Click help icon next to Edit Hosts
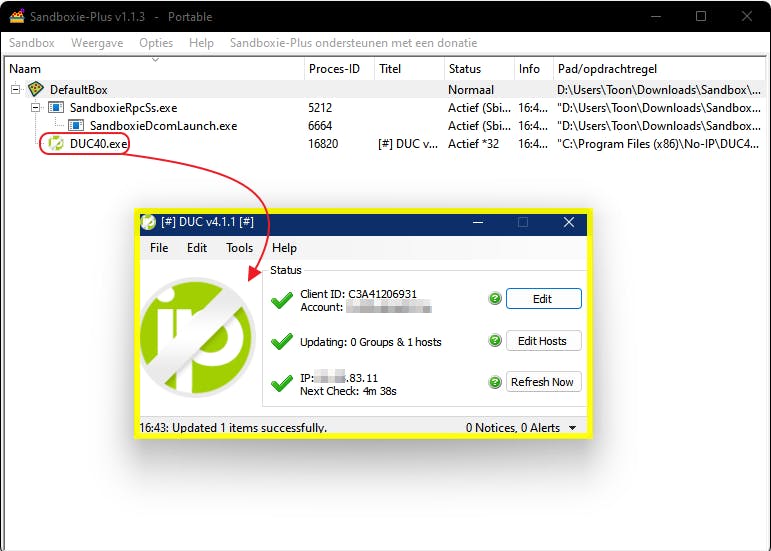Screen dimensions: 771x551 tap(495, 340)
